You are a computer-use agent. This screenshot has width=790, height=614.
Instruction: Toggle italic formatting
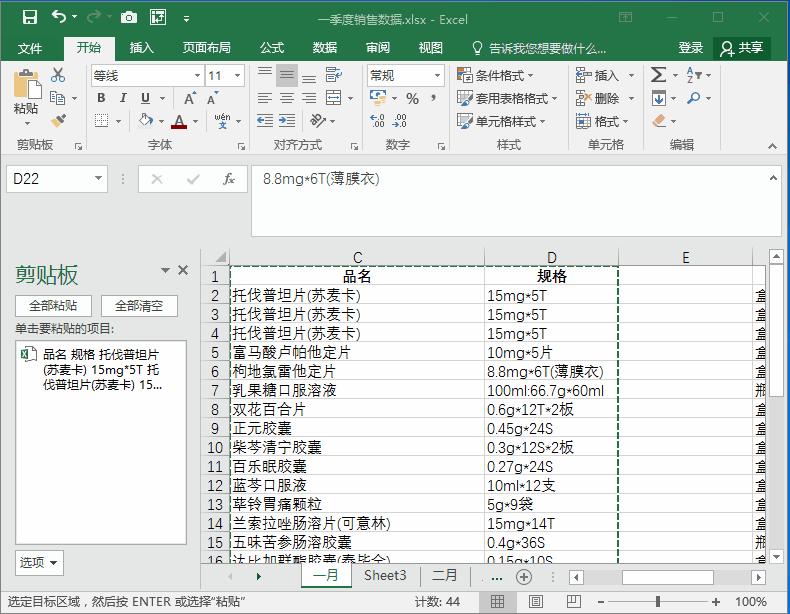click(123, 98)
